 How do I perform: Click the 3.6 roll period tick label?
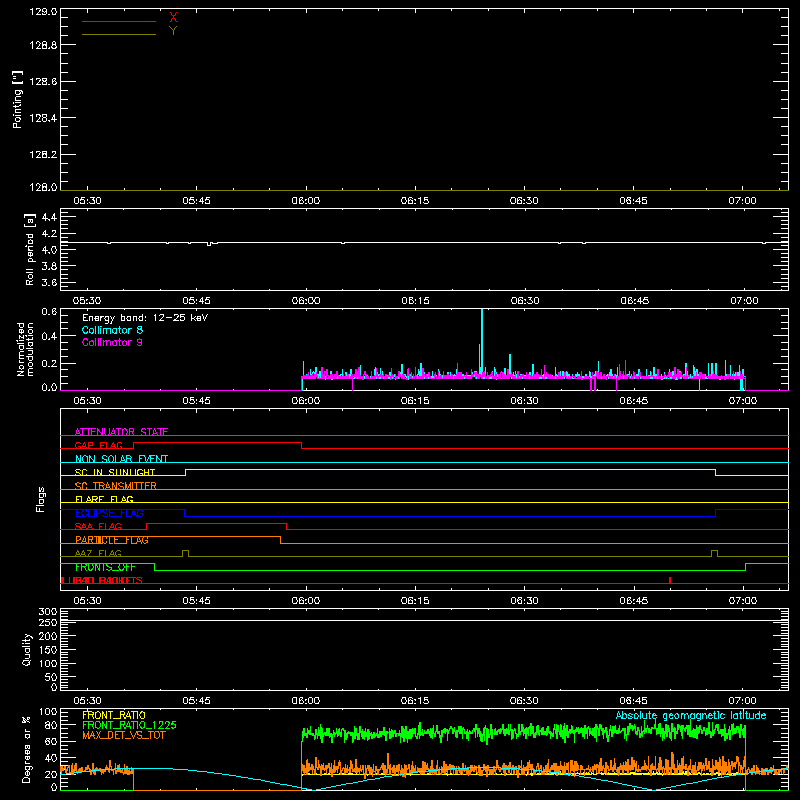(x=49, y=282)
